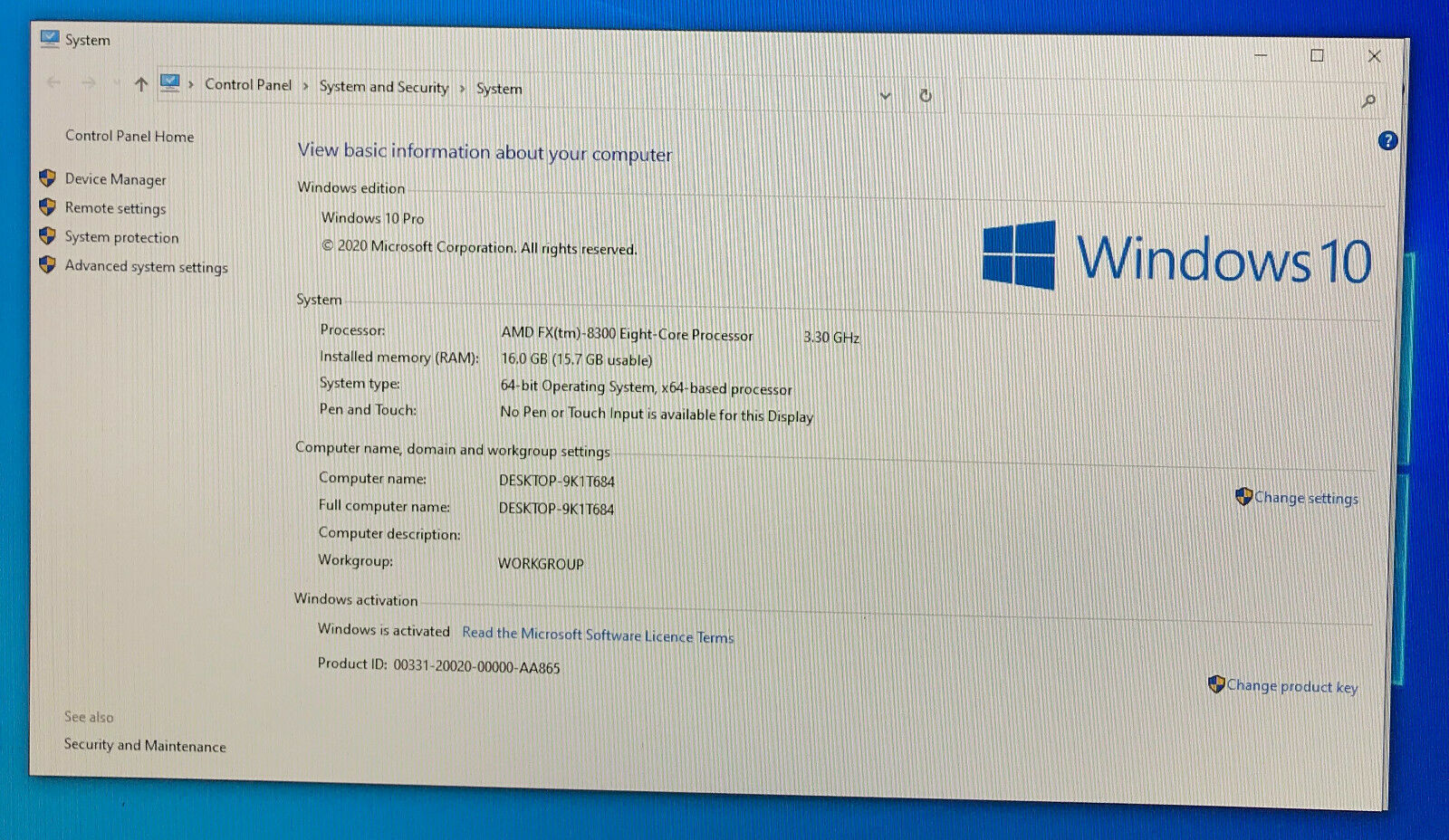Open Security and Maintenance link
Image resolution: width=1449 pixels, height=840 pixels.
point(145,745)
